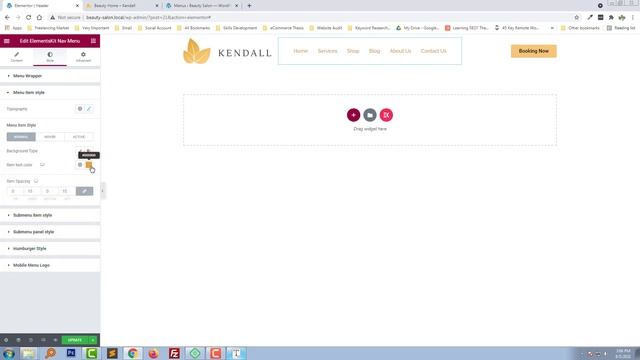
Task: Open Firefox from the taskbar
Action: pyautogui.click(x=153, y=353)
